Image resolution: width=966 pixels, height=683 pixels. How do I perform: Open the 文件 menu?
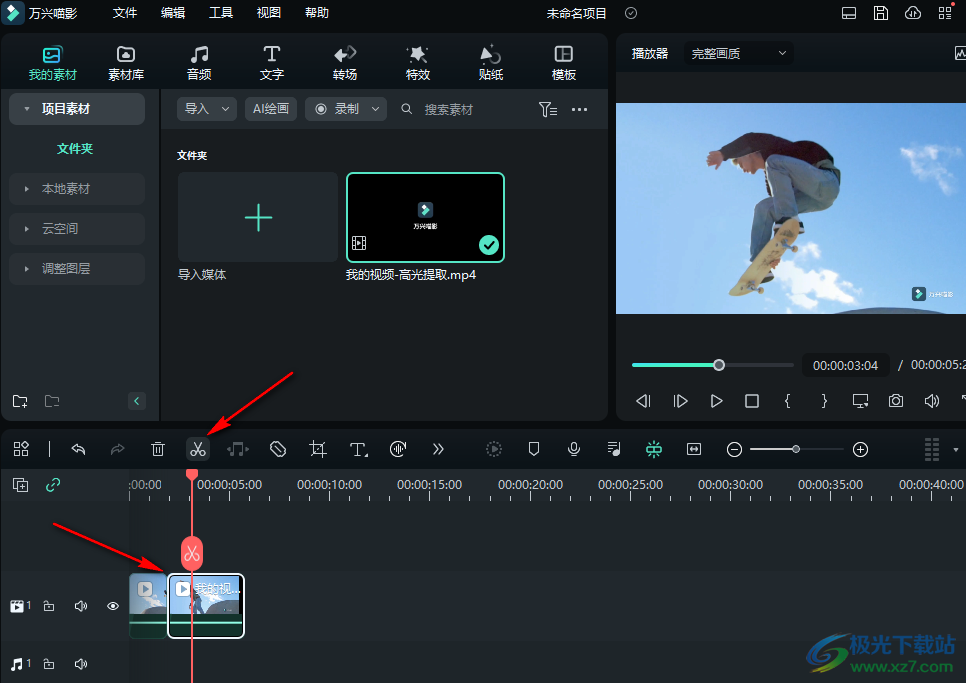(125, 13)
